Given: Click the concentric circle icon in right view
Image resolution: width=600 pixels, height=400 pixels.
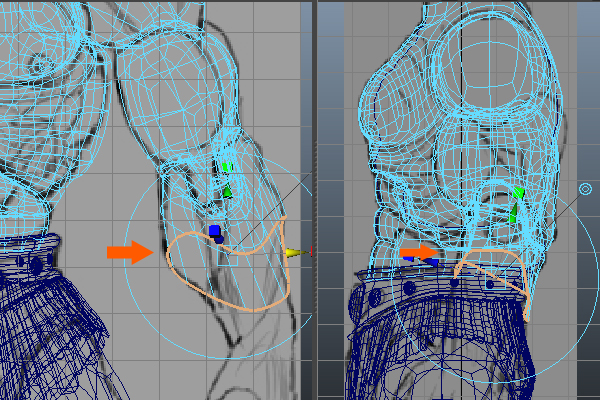Looking at the screenshot, I should (585, 188).
